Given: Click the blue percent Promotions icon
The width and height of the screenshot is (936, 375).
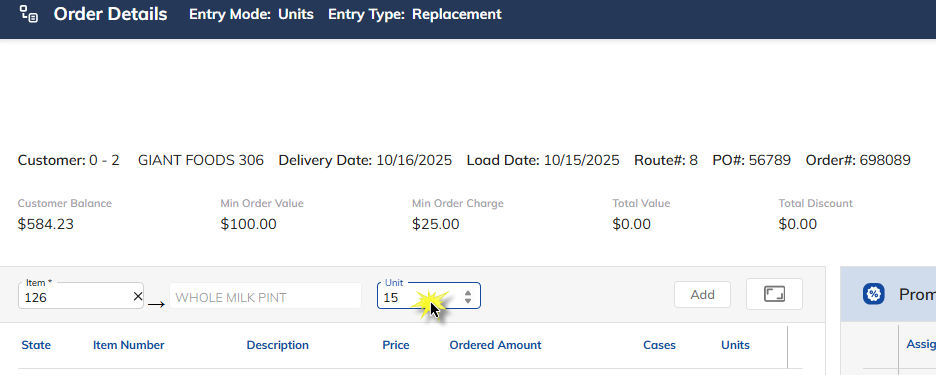Looking at the screenshot, I should coord(873,294).
